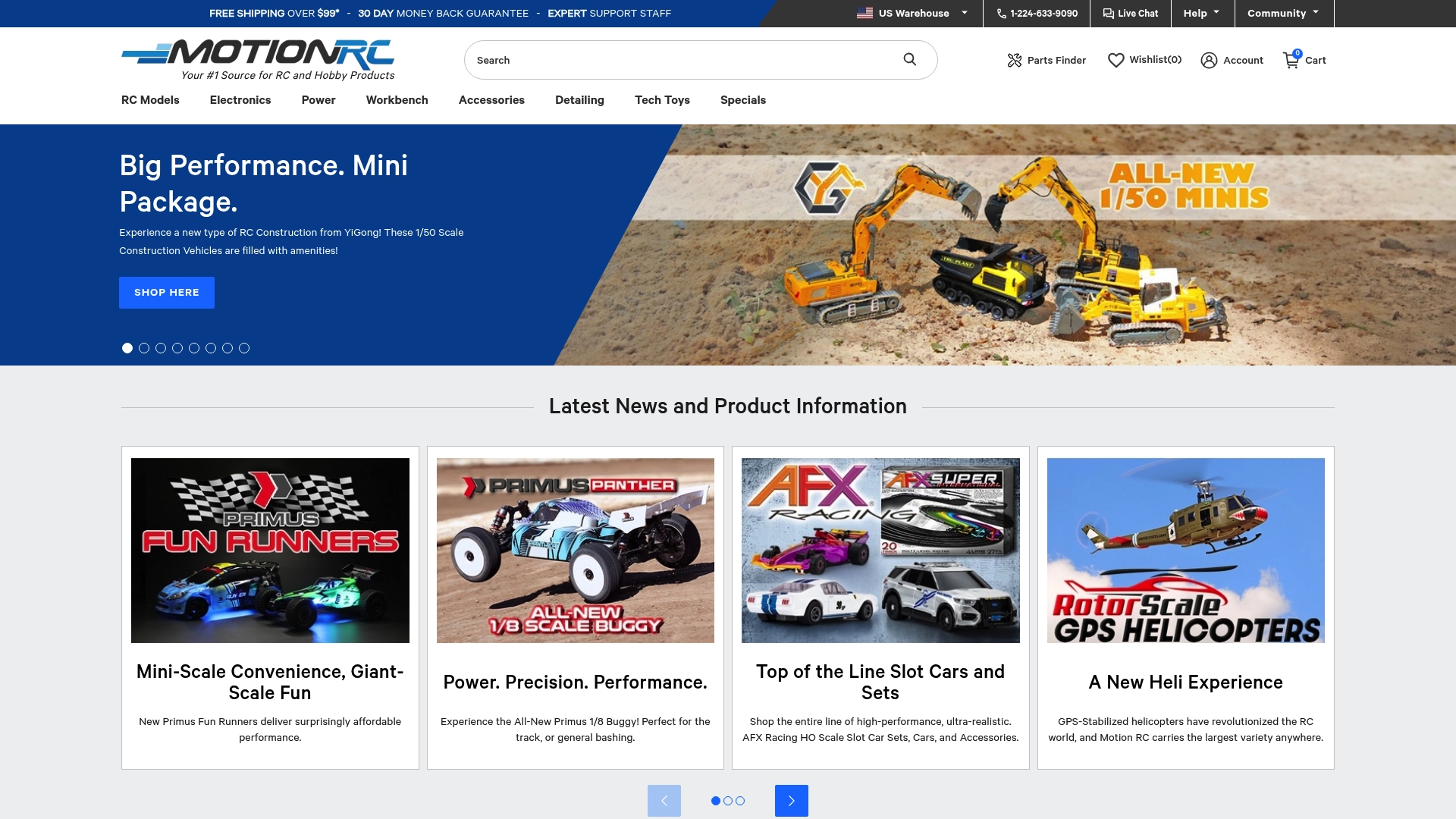
Task: Open Power menu
Action: pos(318,100)
